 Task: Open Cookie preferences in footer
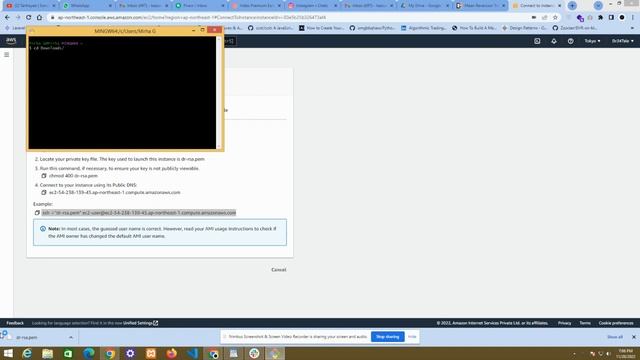tap(616, 323)
